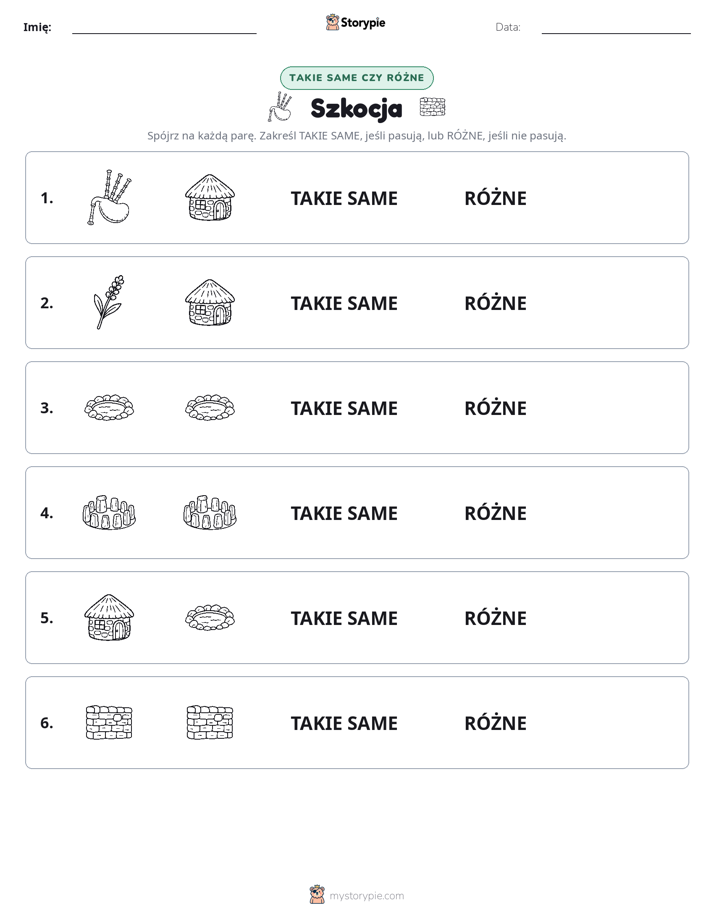Click the stone wall icon next to title
The width and height of the screenshot is (714, 924).
click(x=432, y=107)
